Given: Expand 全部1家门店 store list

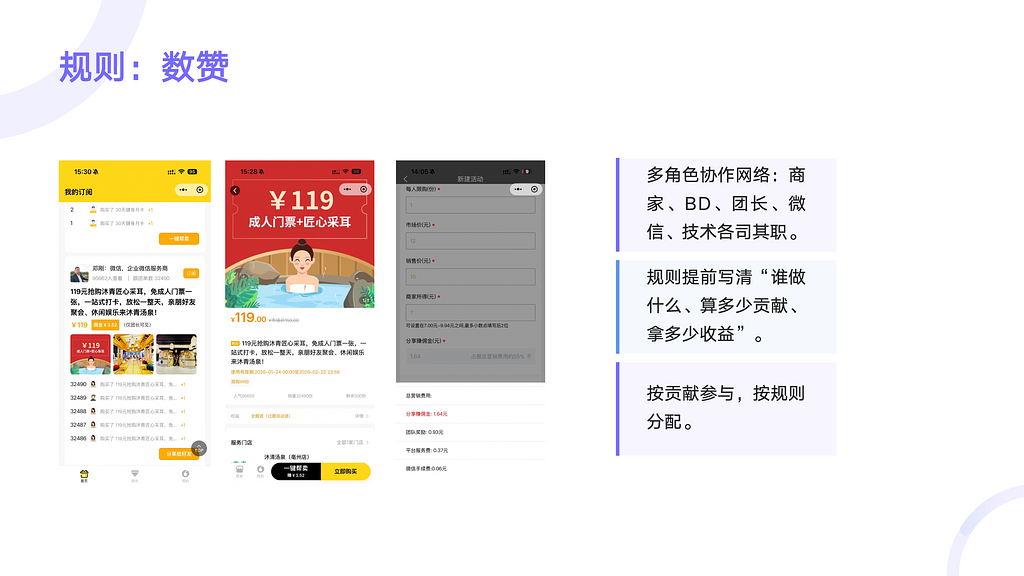Looking at the screenshot, I should (352, 442).
